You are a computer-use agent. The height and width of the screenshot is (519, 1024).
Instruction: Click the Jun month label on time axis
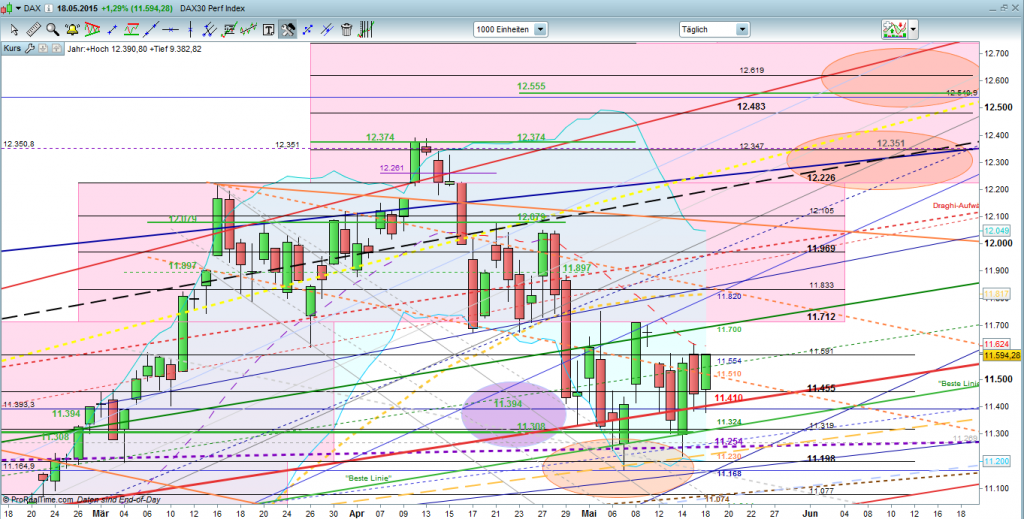tap(808, 514)
